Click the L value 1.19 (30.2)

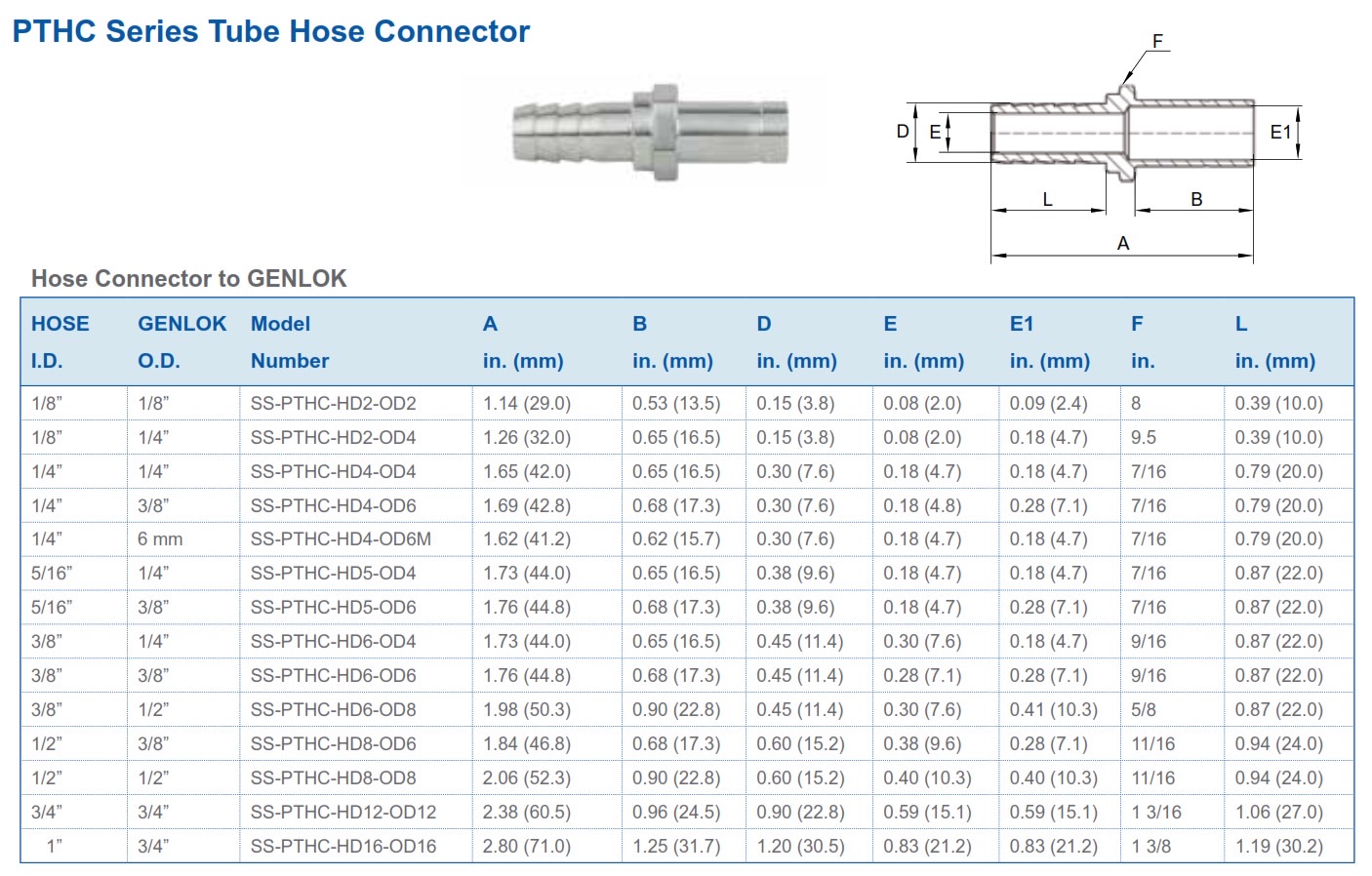tap(1279, 847)
